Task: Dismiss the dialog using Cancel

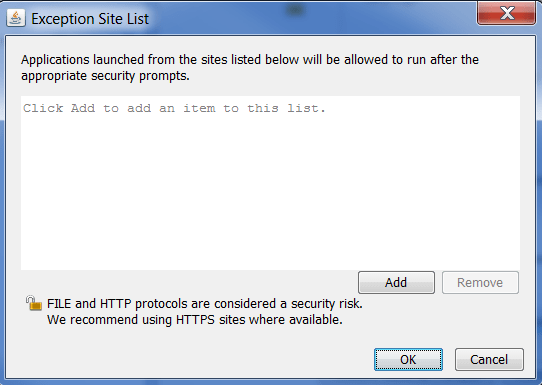Action: tap(489, 359)
